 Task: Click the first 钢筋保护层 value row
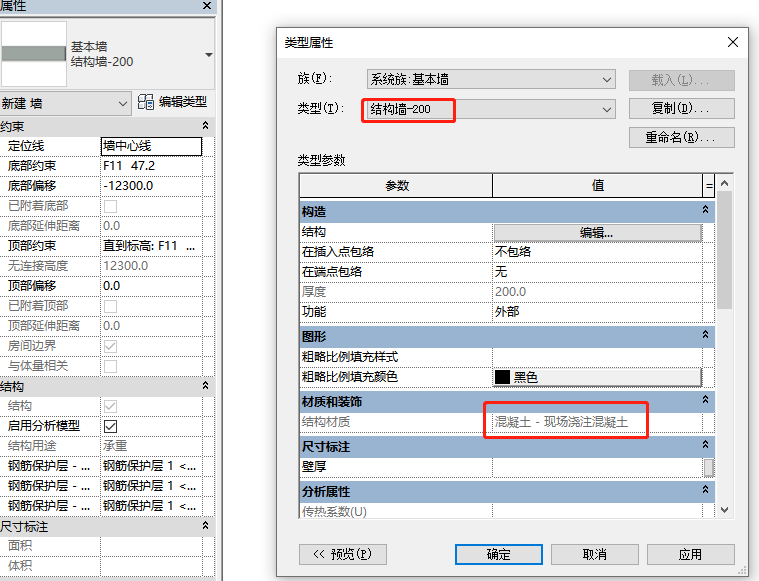[x=151, y=466]
